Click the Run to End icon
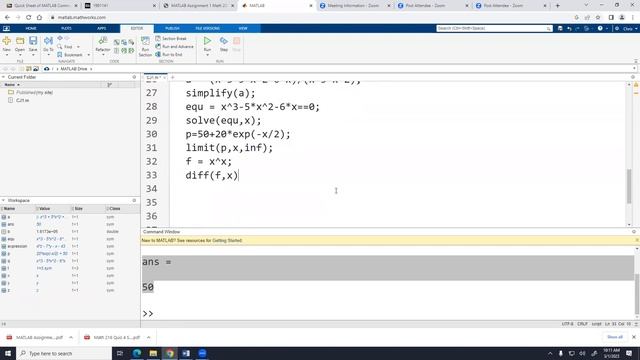 coord(158,54)
